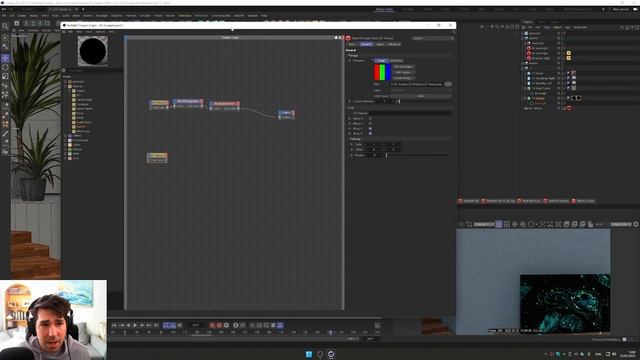Select the Animation tab under Filename
Image resolution: width=640 pixels, height=360 pixels.
(396, 60)
